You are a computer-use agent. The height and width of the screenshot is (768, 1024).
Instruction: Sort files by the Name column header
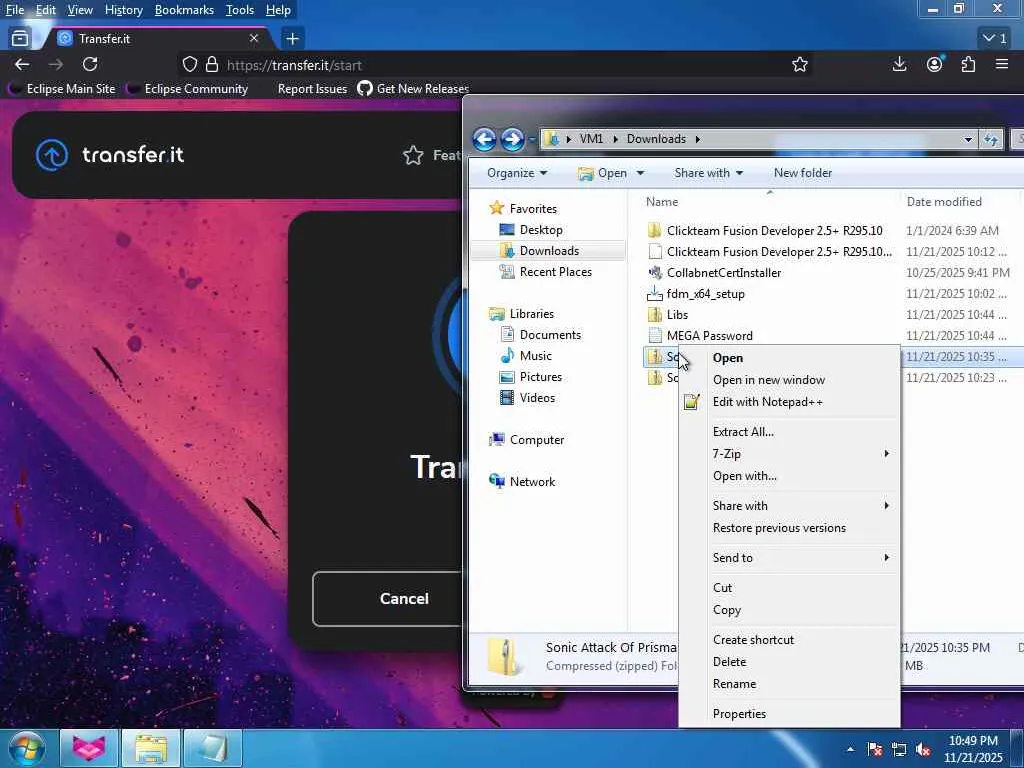pyautogui.click(x=662, y=202)
